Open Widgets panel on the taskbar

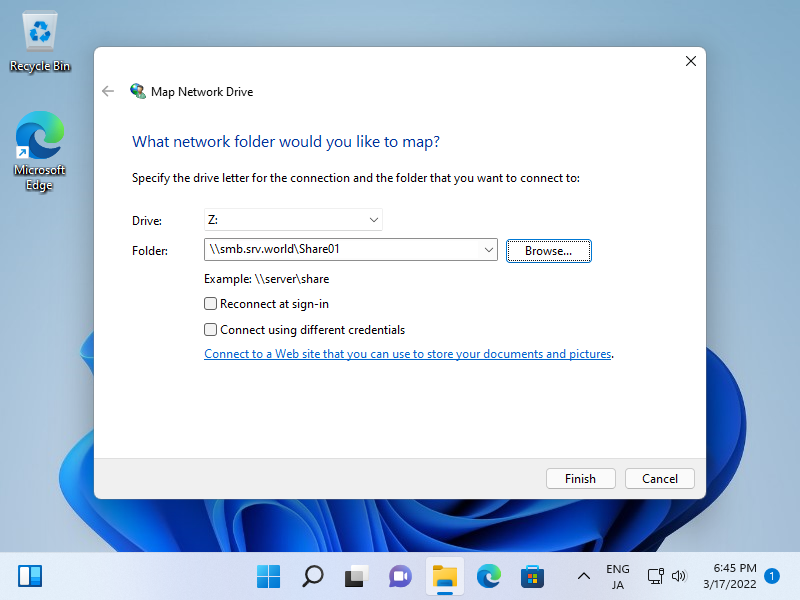click(x=30, y=576)
